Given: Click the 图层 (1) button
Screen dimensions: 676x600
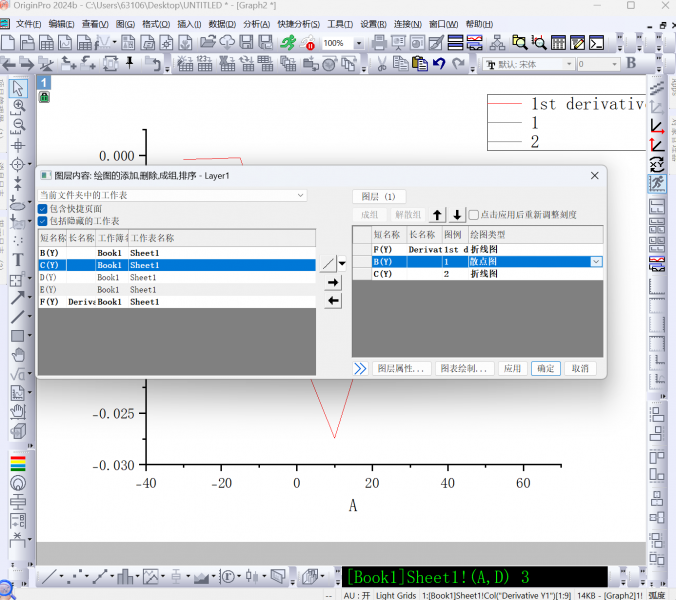Looking at the screenshot, I should pos(379,197).
